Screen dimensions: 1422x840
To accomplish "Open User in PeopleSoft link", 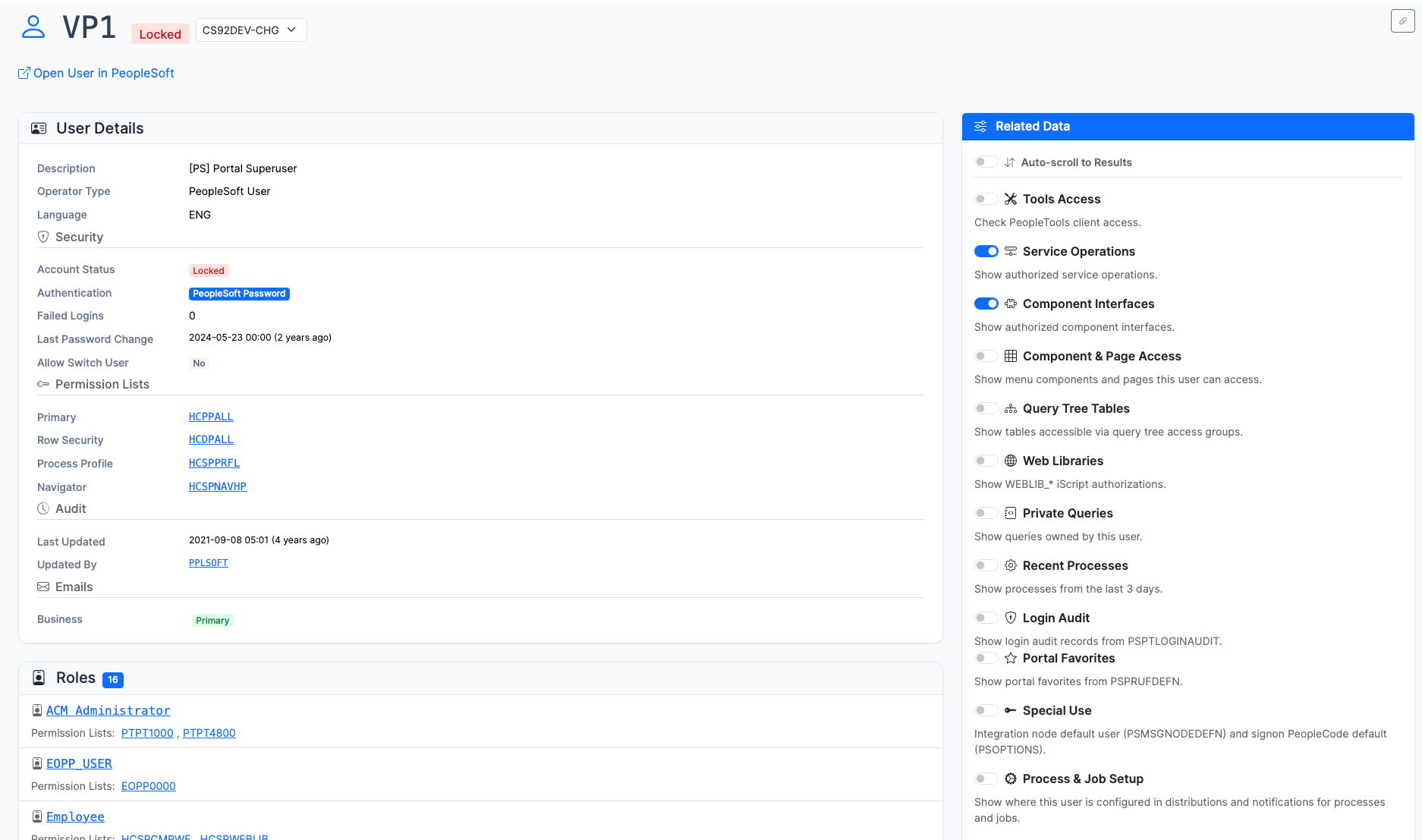I will [96, 73].
